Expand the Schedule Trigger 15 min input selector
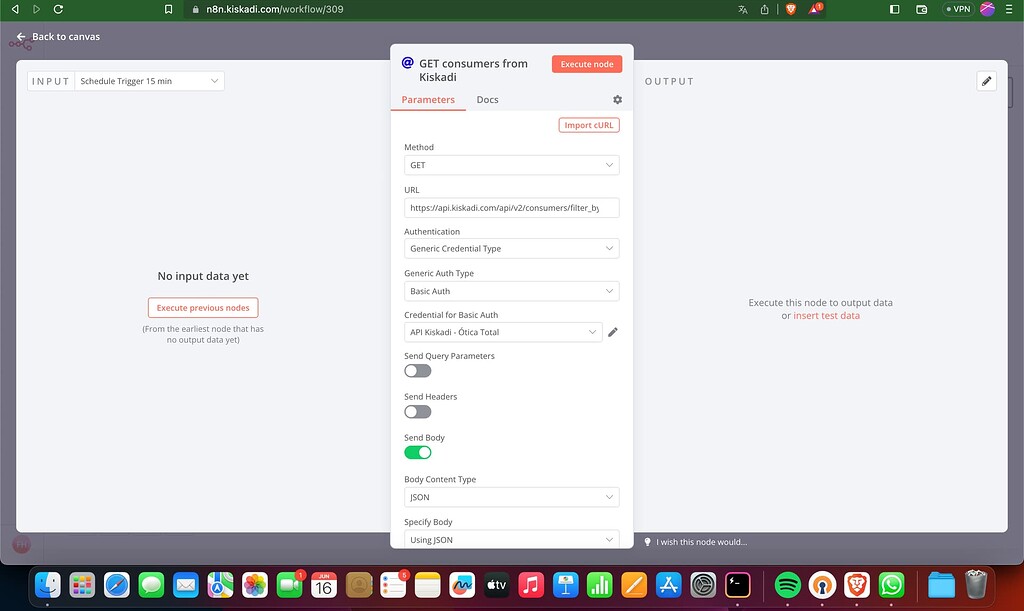The width and height of the screenshot is (1024, 611). [x=150, y=81]
